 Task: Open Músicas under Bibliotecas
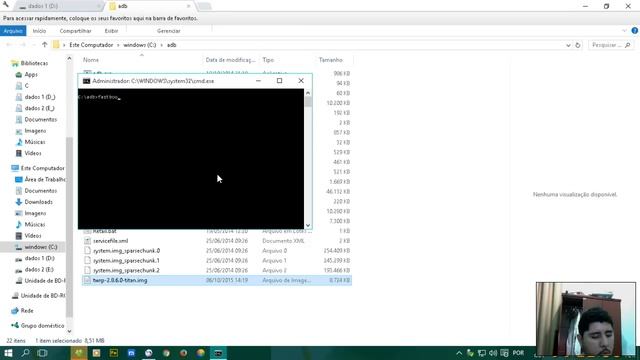tap(35, 142)
